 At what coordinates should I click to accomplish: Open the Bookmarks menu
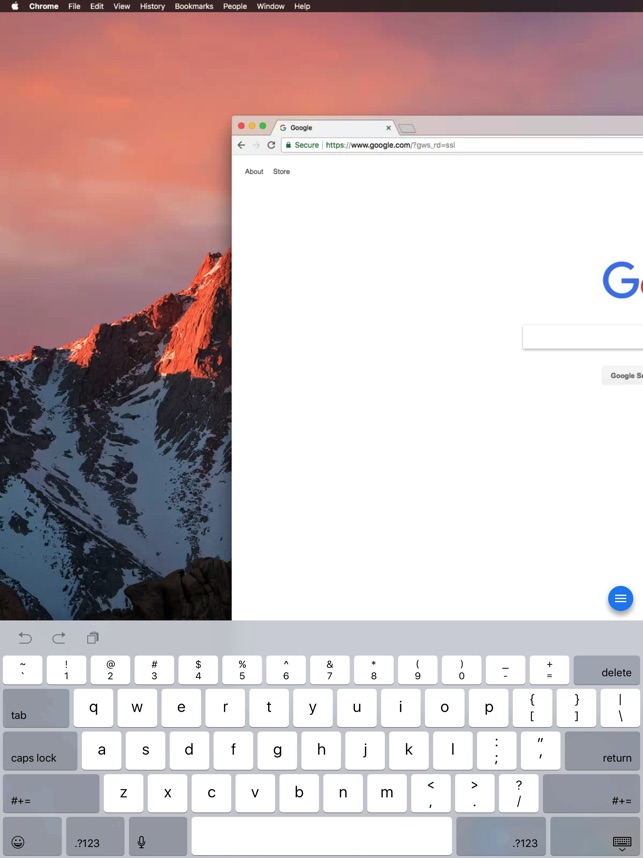pos(194,6)
